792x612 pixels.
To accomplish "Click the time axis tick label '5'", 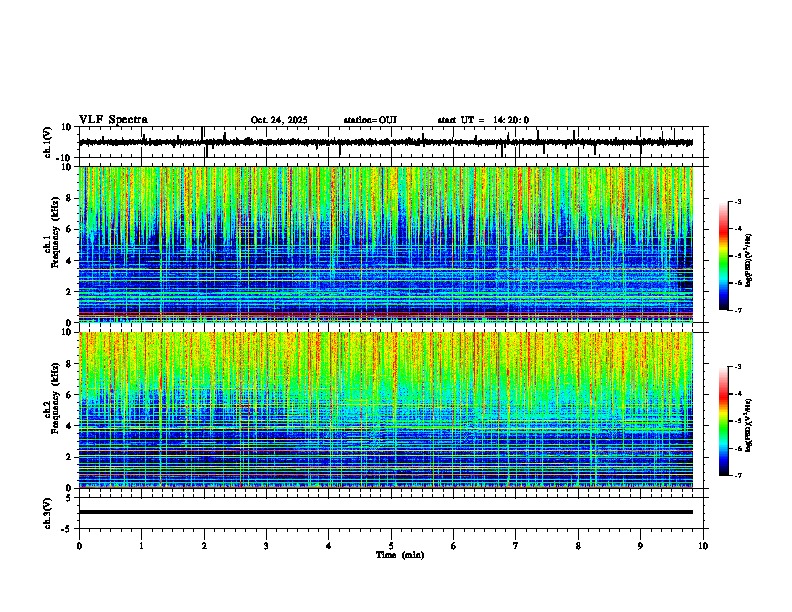I will pos(391,546).
